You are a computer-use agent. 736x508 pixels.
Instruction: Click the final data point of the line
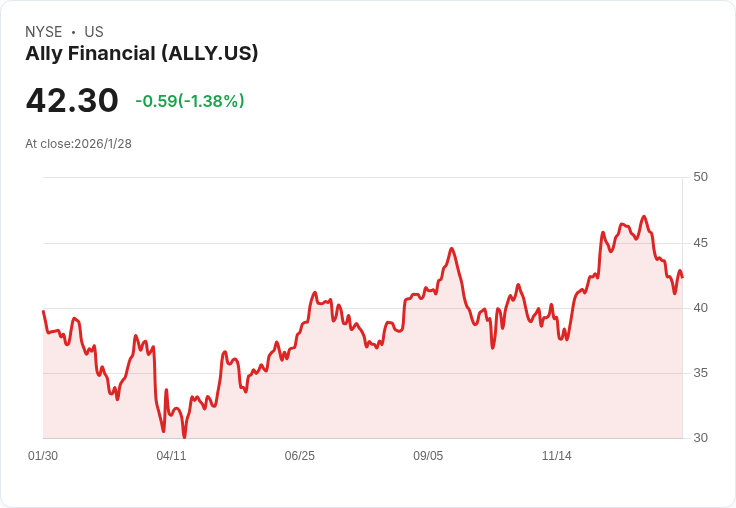[x=682, y=277]
